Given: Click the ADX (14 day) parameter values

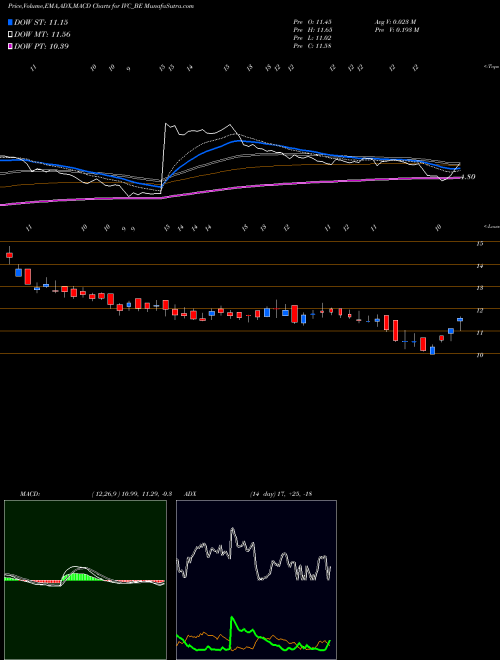Looking at the screenshot, I should (281, 494).
